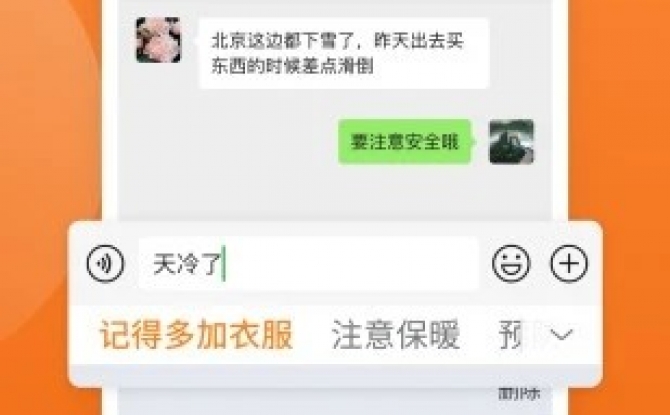
Task: Tap the keyboard strip below the candidate bar
Action: click(335, 375)
